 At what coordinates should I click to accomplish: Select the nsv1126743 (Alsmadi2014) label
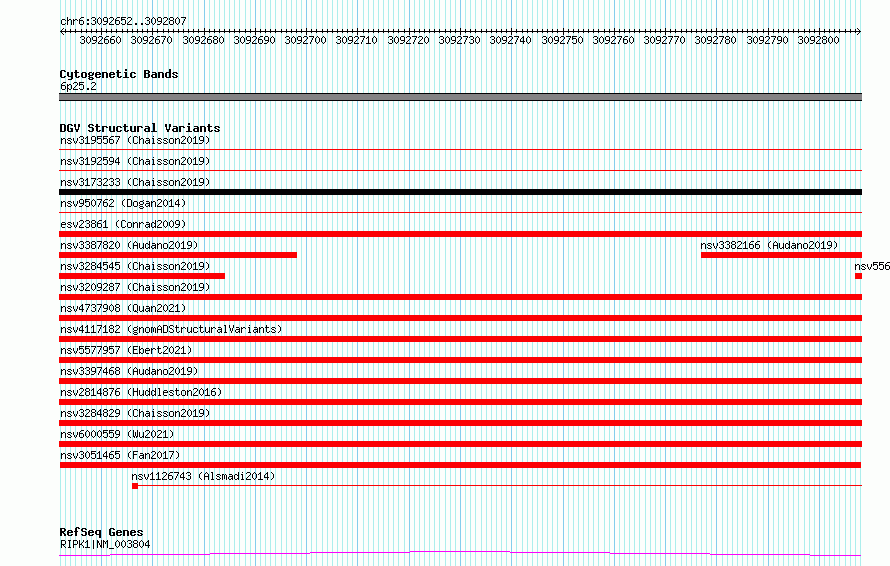203,476
